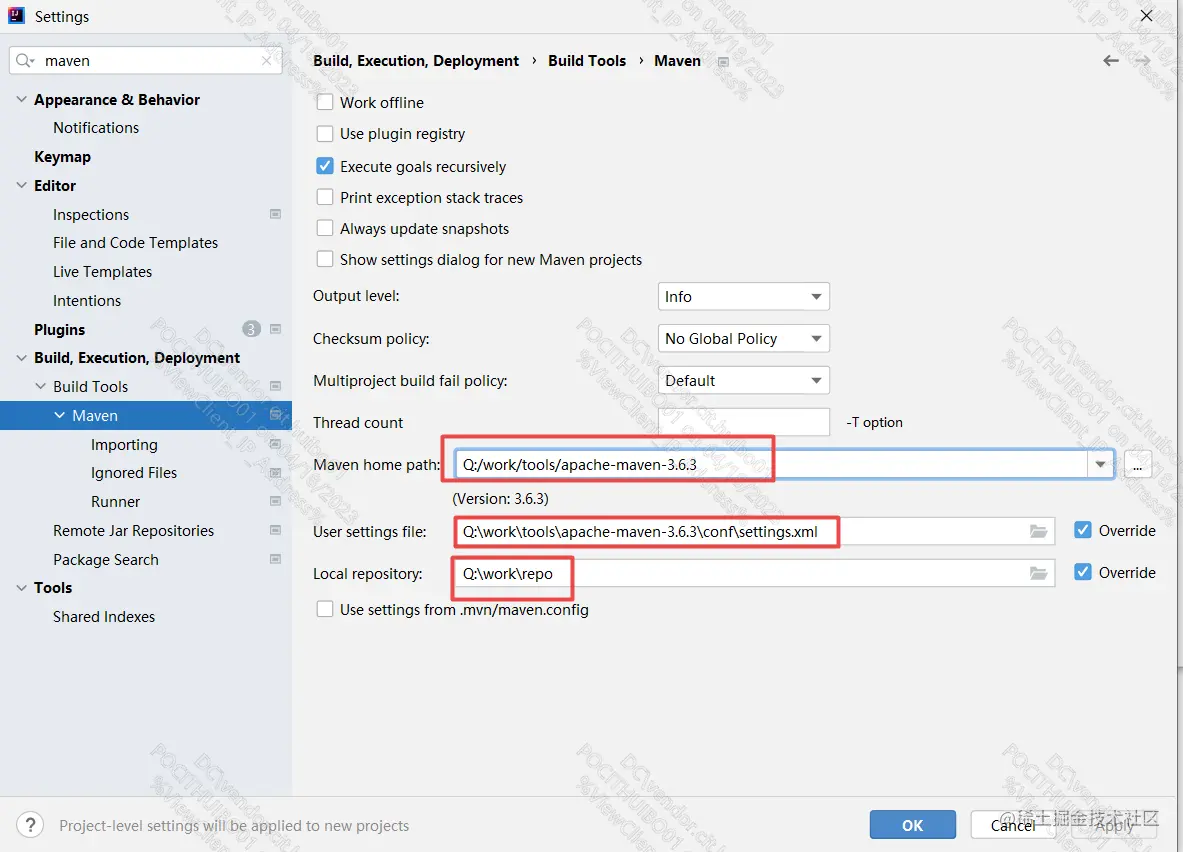1183x852 pixels.
Task: Click the User settings file path field
Action: pyautogui.click(x=753, y=531)
